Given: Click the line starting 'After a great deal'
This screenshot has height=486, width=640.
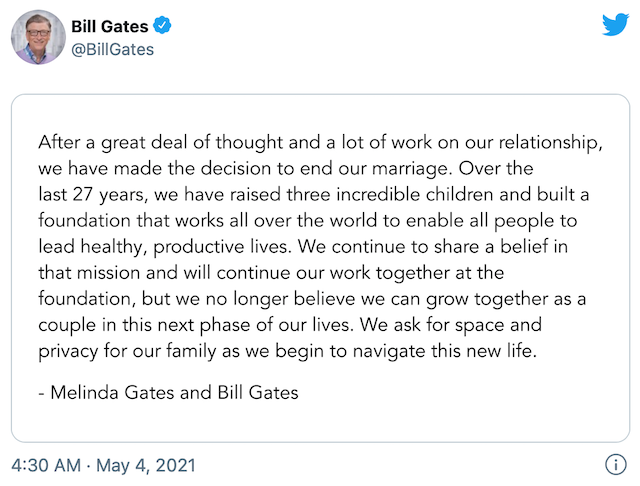Looking at the screenshot, I should (320, 143).
